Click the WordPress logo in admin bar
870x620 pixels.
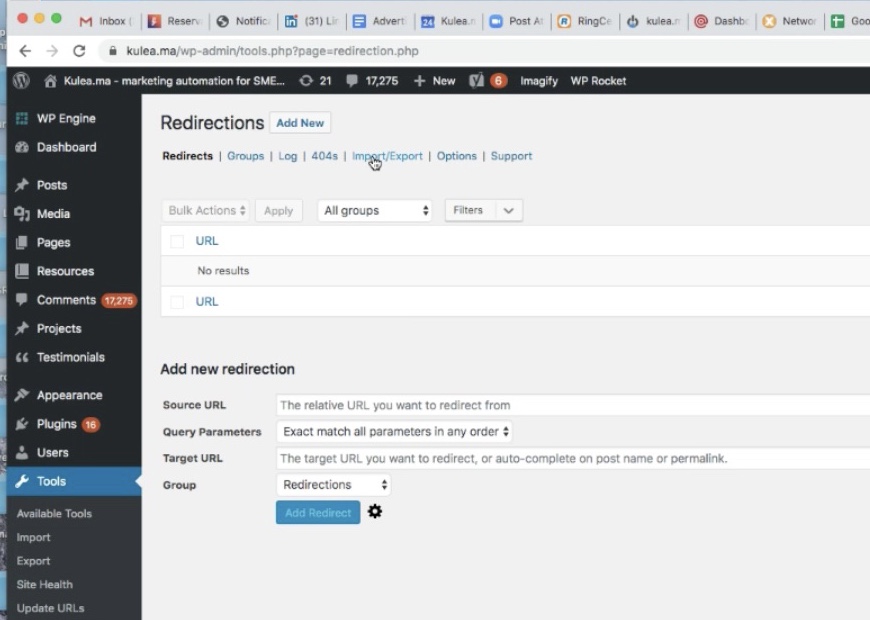click(21, 81)
